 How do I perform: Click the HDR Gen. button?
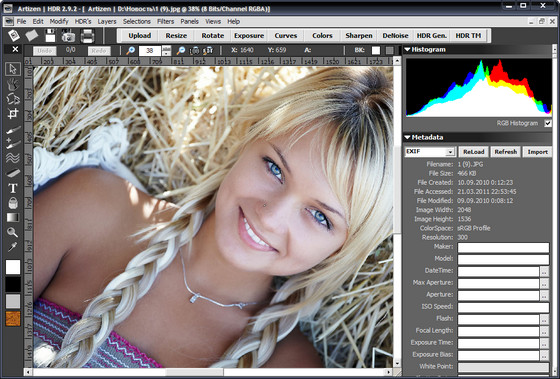432,36
